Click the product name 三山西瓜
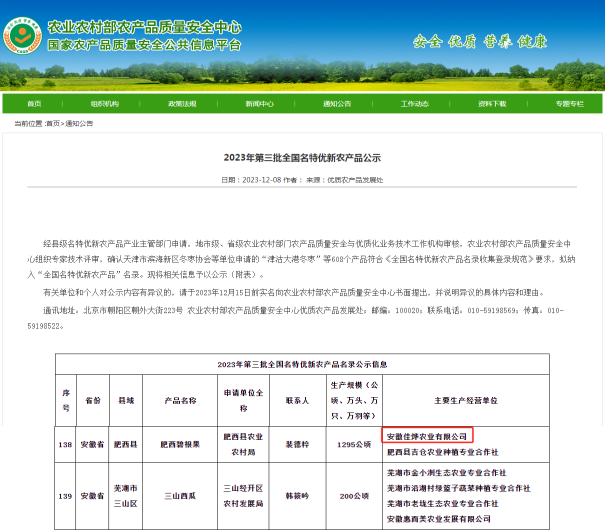The height and width of the screenshot is (531, 606). point(180,496)
